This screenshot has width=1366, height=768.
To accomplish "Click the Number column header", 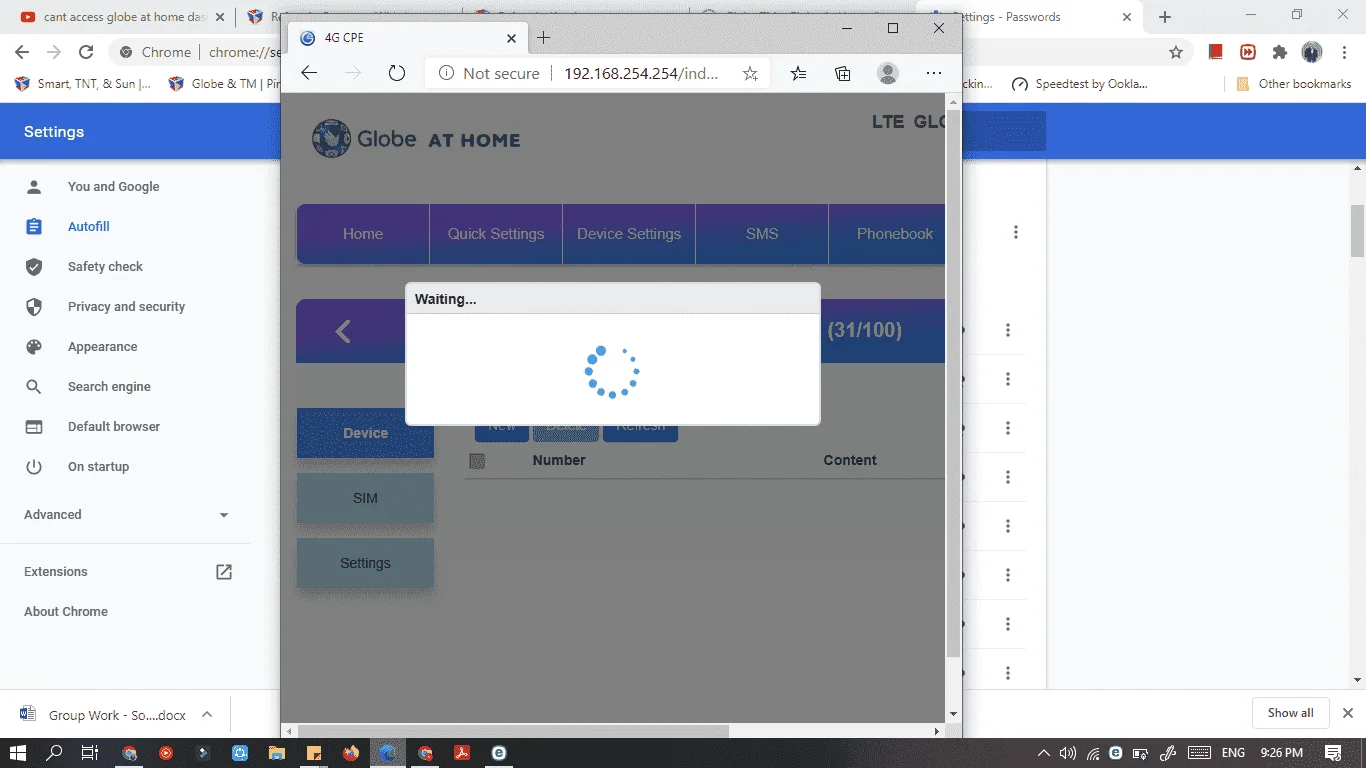I will click(x=559, y=460).
